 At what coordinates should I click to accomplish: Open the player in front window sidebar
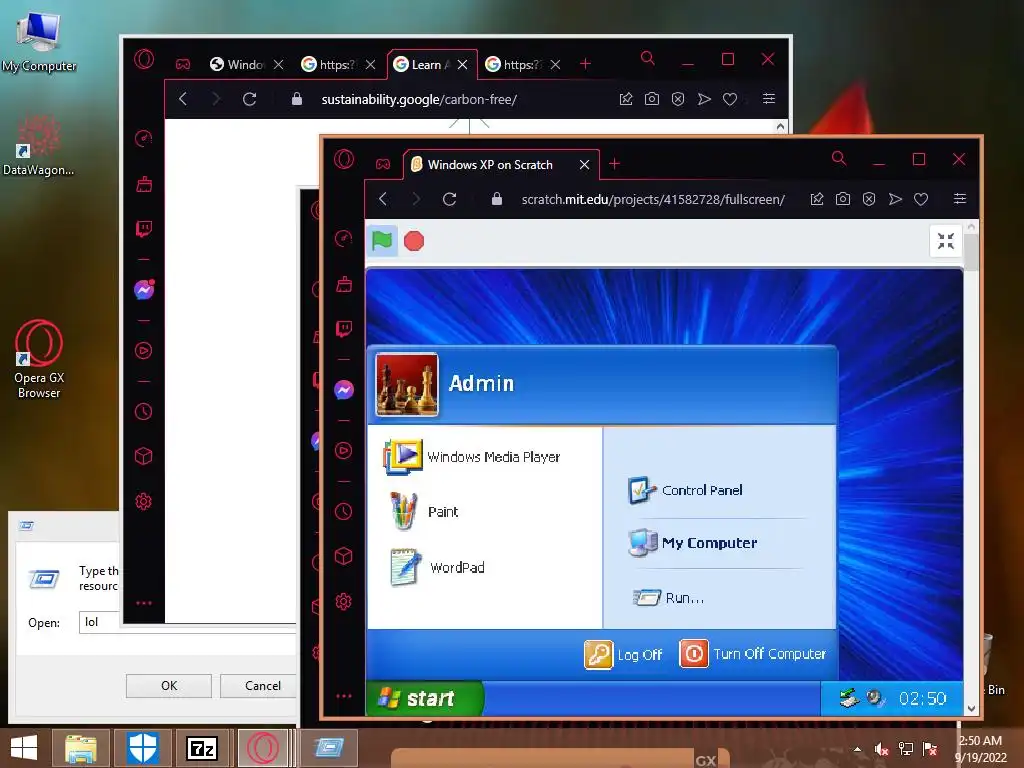point(344,451)
